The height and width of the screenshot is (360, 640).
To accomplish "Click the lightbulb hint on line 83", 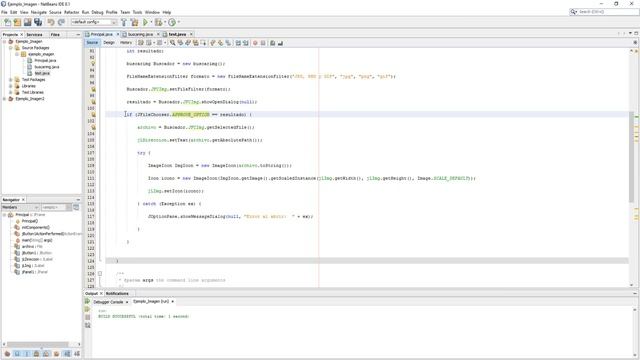I will (x=93, y=64).
